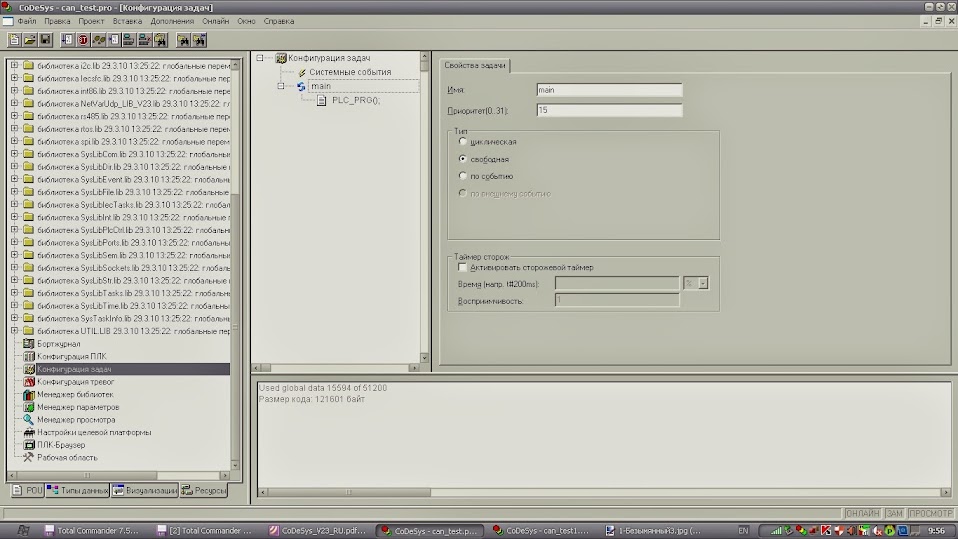Screen dimensions: 958x539
Task: Click the Windows Start button
Action: 23,530
